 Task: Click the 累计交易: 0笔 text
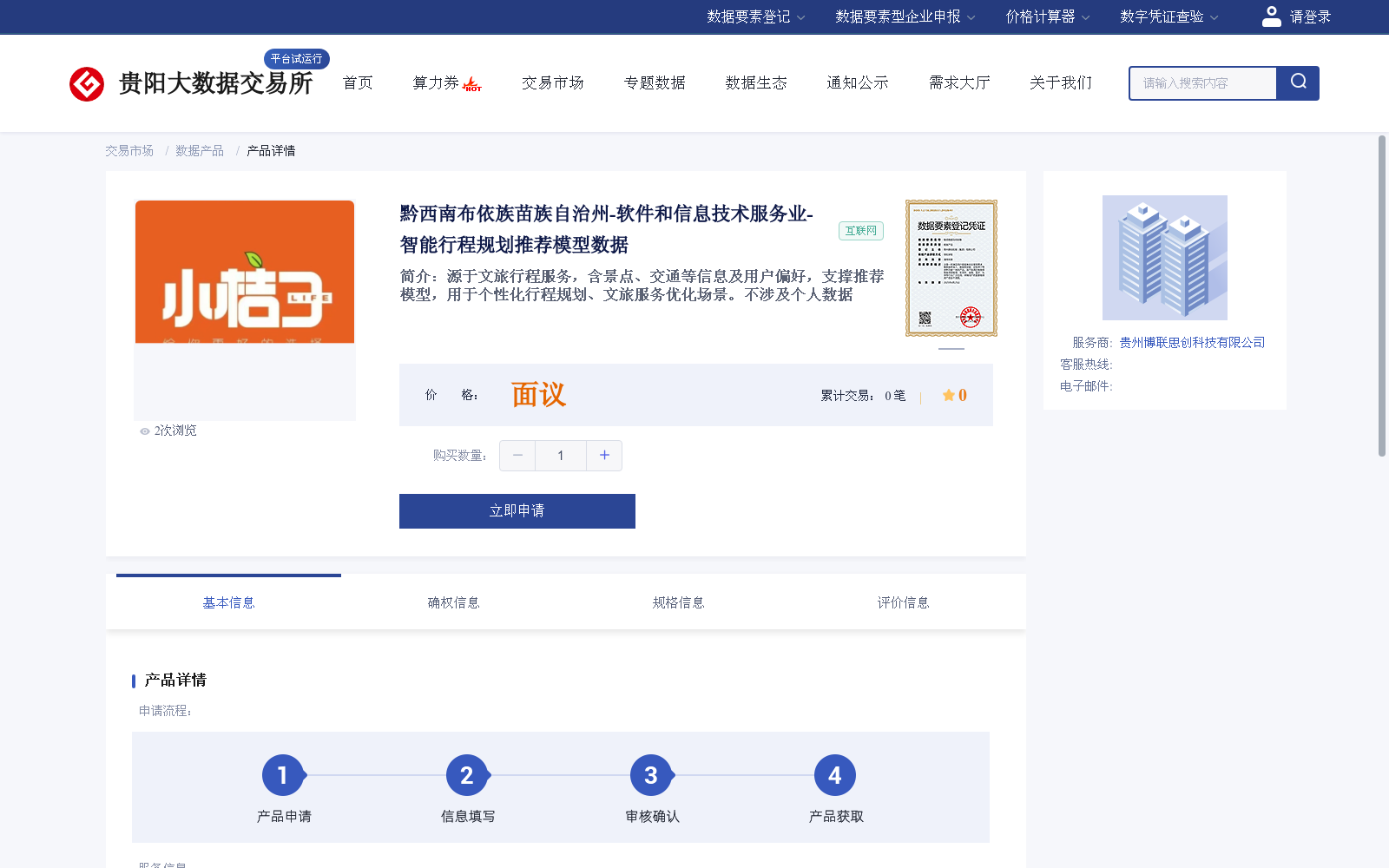[x=863, y=396]
